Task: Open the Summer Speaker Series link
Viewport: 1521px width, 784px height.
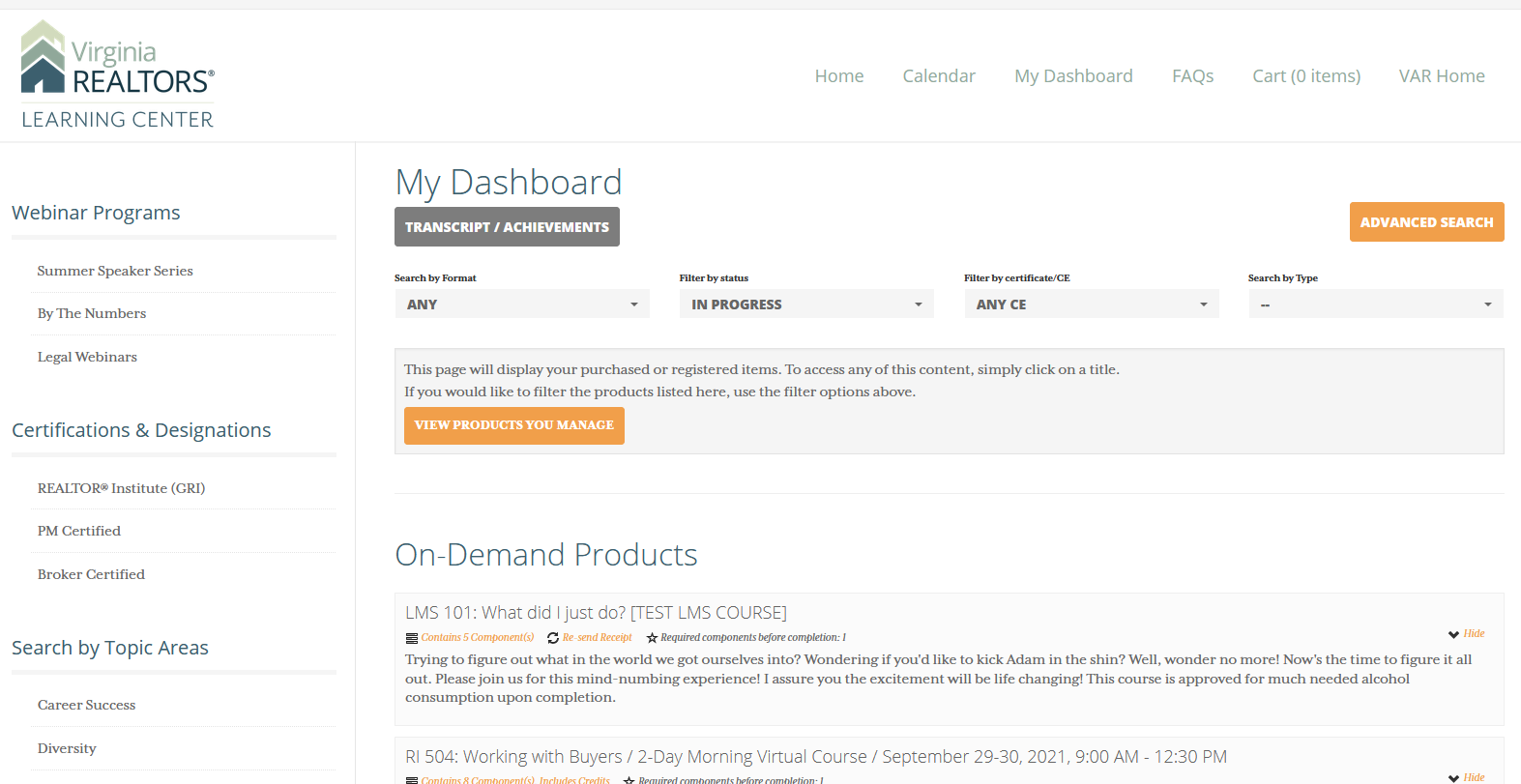Action: coord(115,271)
